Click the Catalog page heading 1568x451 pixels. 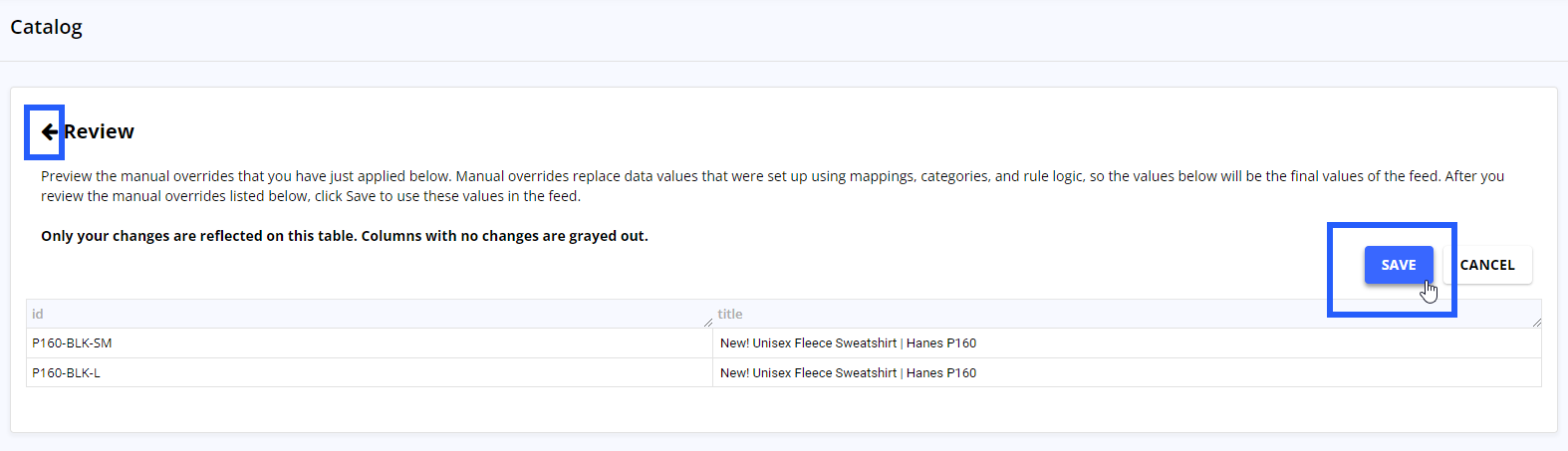[x=46, y=27]
